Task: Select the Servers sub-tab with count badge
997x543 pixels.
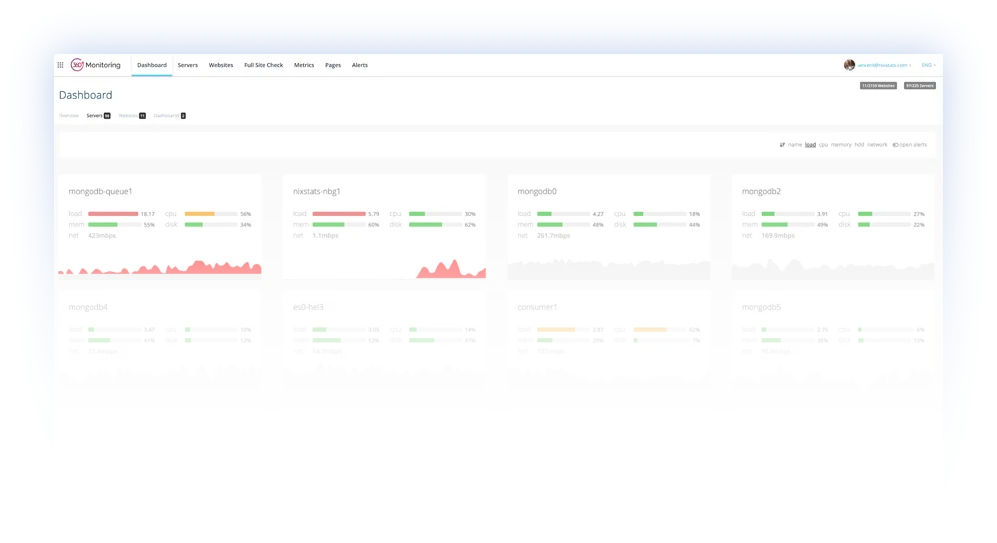Action: click(99, 116)
